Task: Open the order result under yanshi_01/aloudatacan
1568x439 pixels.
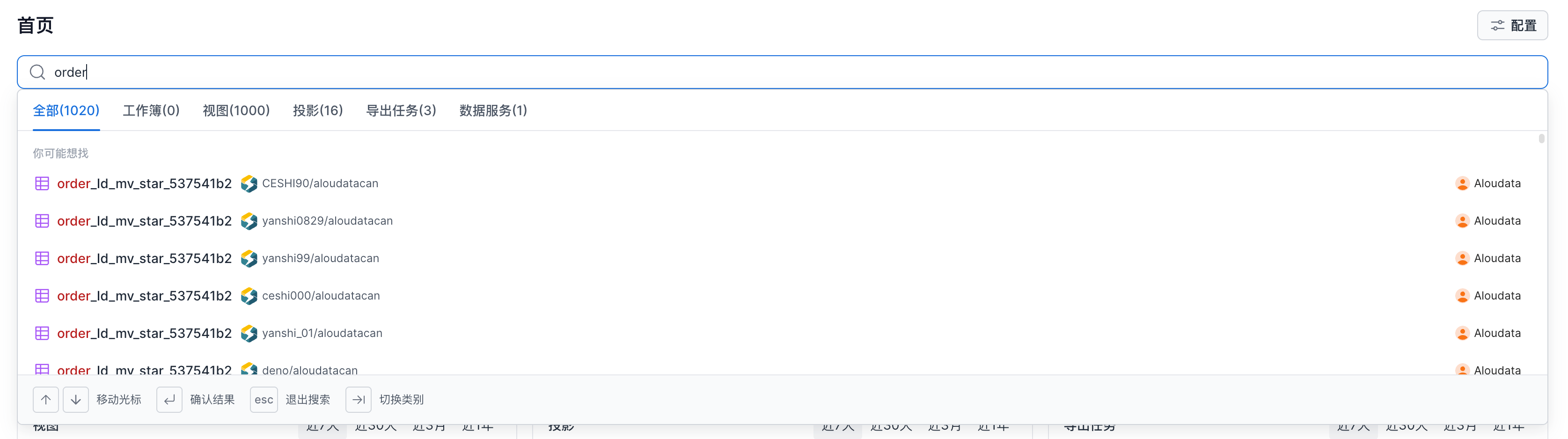Action: click(144, 333)
